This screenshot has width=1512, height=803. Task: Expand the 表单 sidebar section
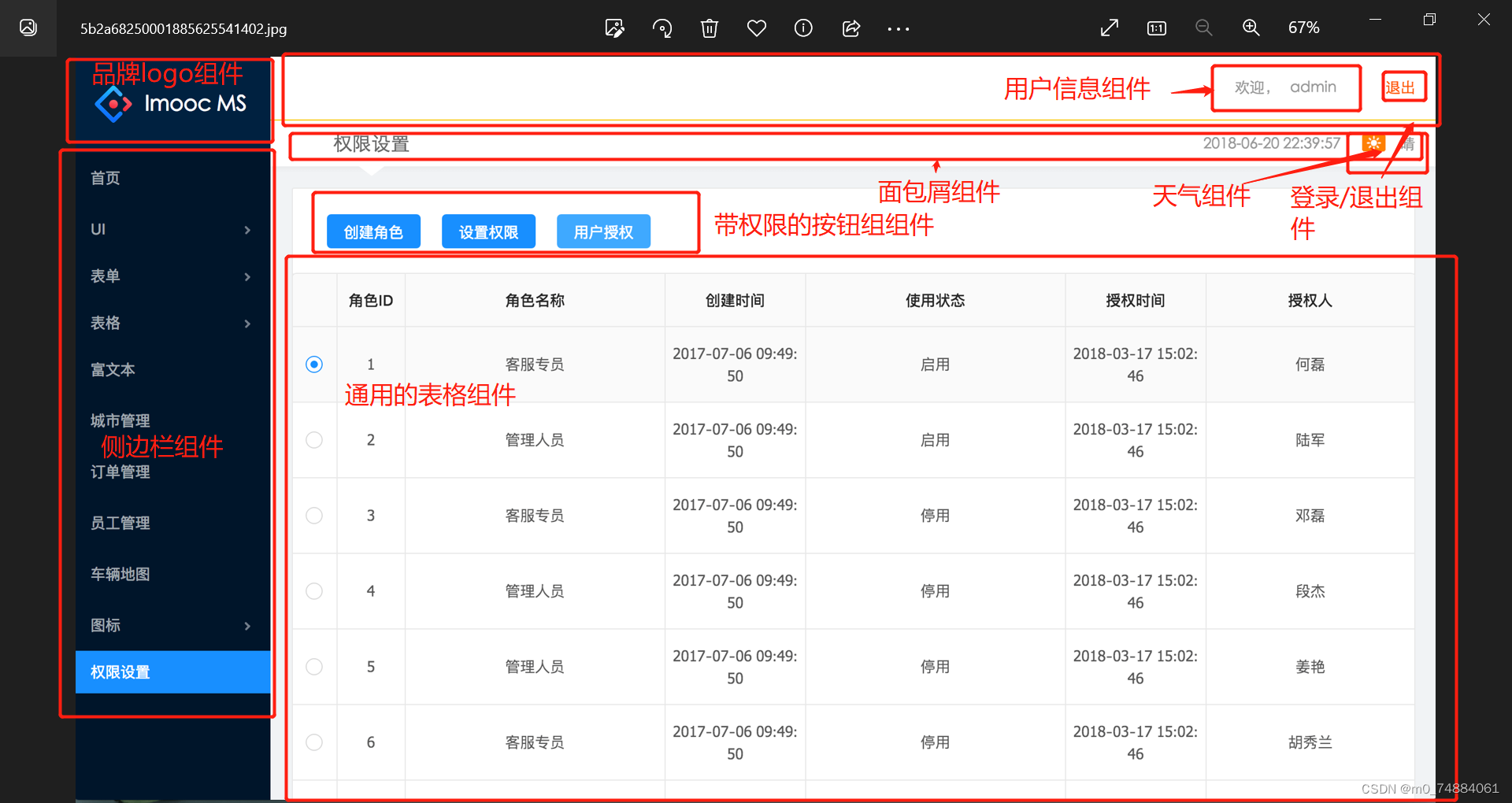(172, 276)
